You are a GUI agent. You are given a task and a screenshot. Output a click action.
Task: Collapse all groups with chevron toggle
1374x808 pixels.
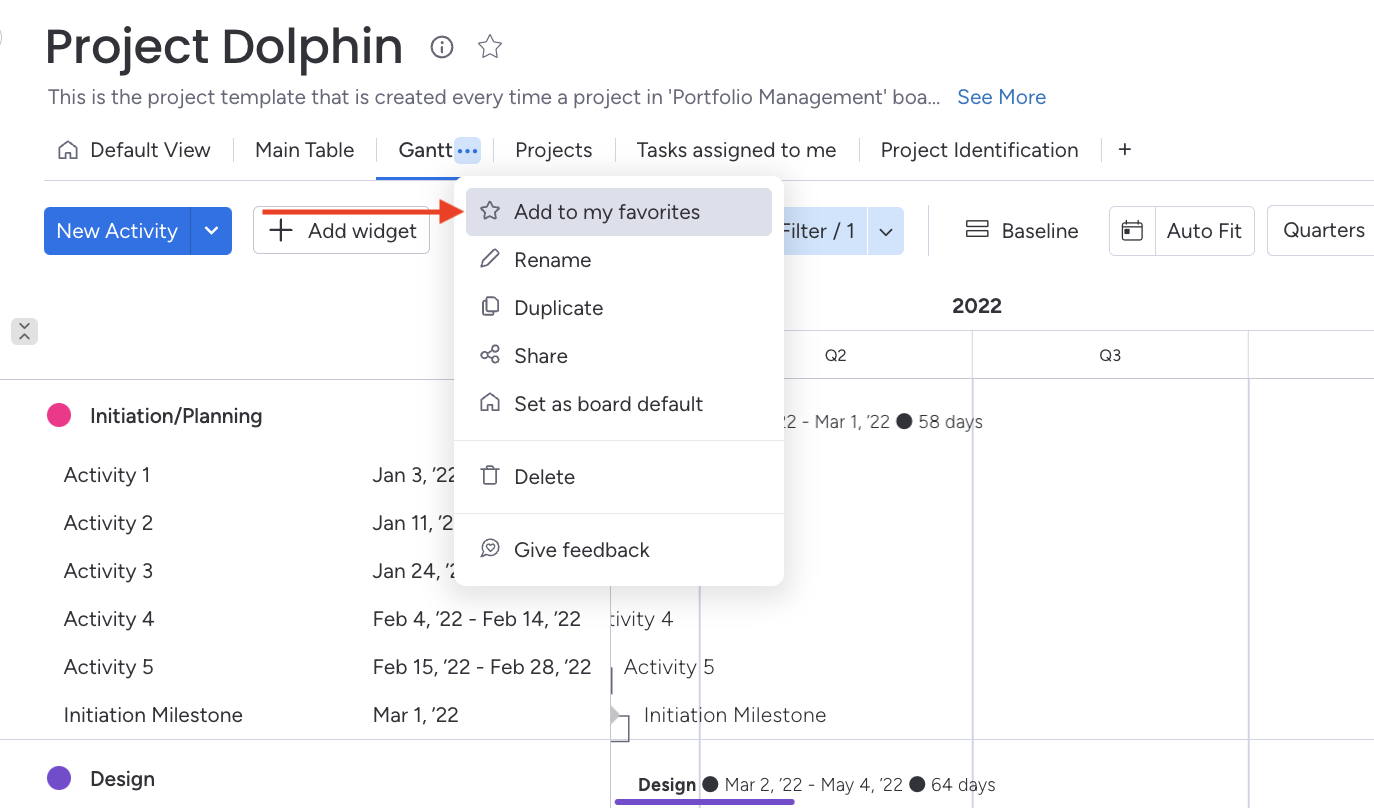point(24,332)
